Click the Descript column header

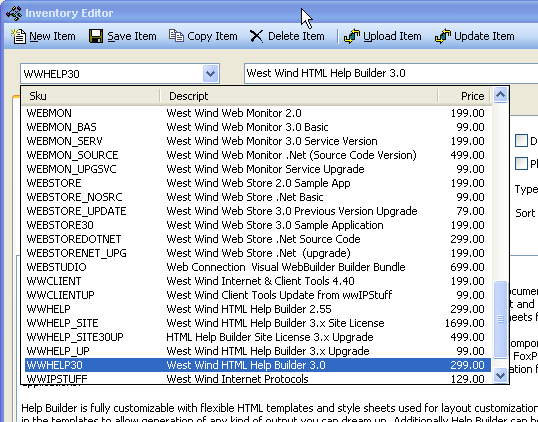click(299, 96)
